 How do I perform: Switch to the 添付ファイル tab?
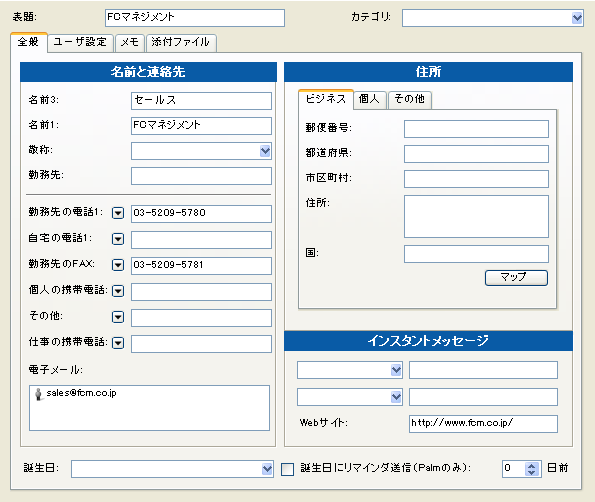(181, 42)
